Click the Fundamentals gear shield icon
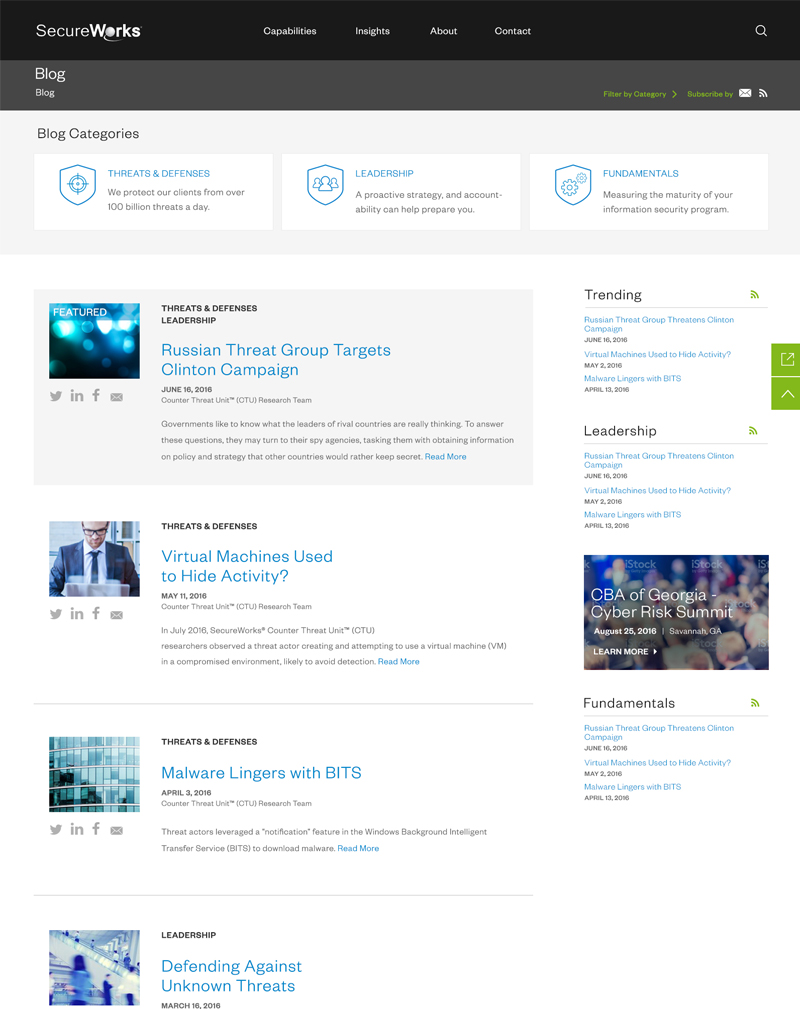This screenshot has width=800, height=1009. coord(573,185)
